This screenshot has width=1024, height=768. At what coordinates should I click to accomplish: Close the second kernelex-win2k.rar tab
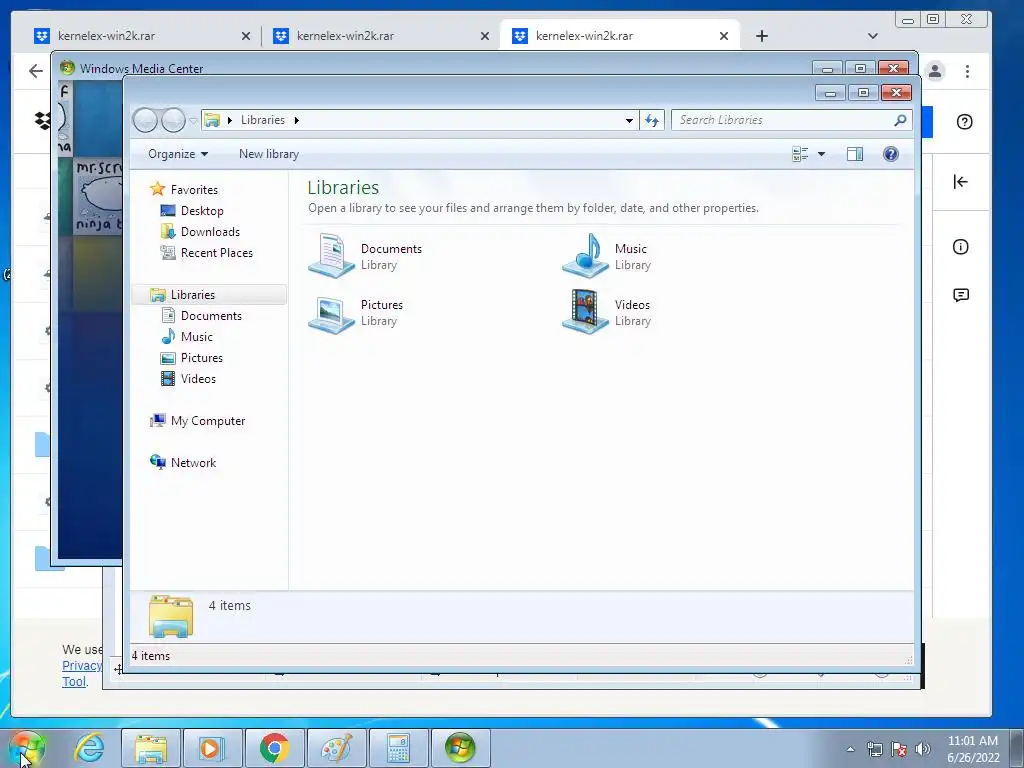coord(485,37)
